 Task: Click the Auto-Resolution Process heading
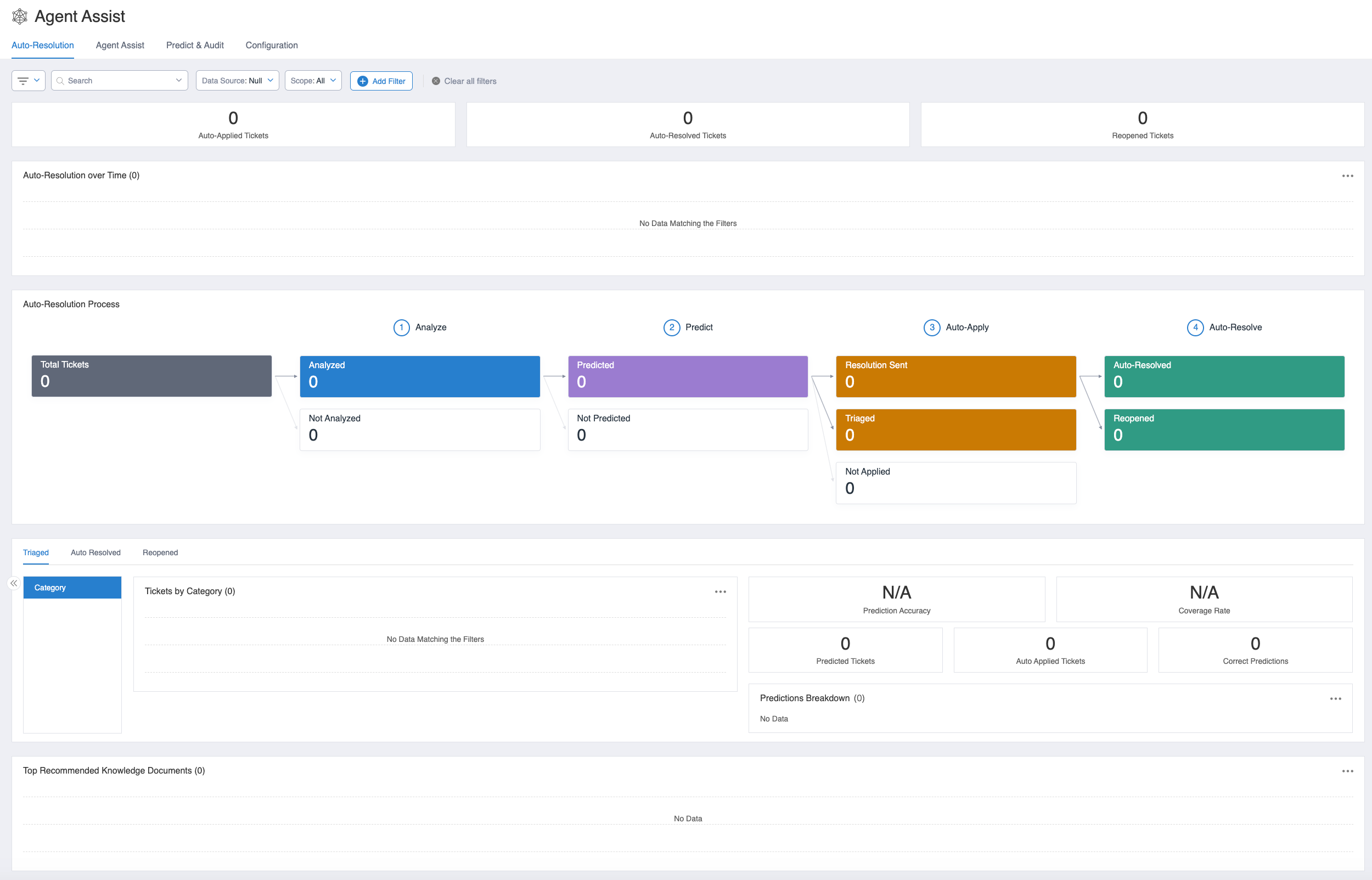tap(71, 304)
